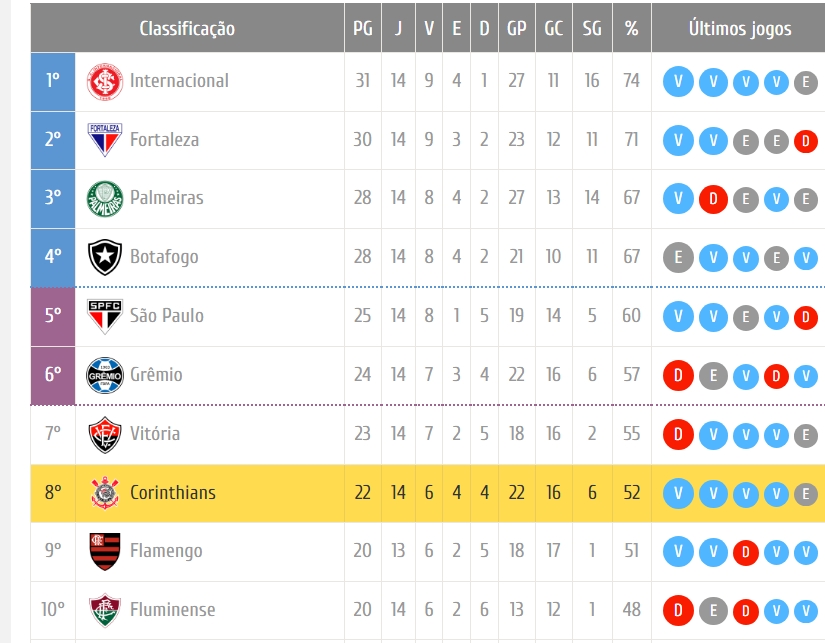Click Botafogo's first gray E draw badge
Screen dimensions: 825x643
[678, 257]
